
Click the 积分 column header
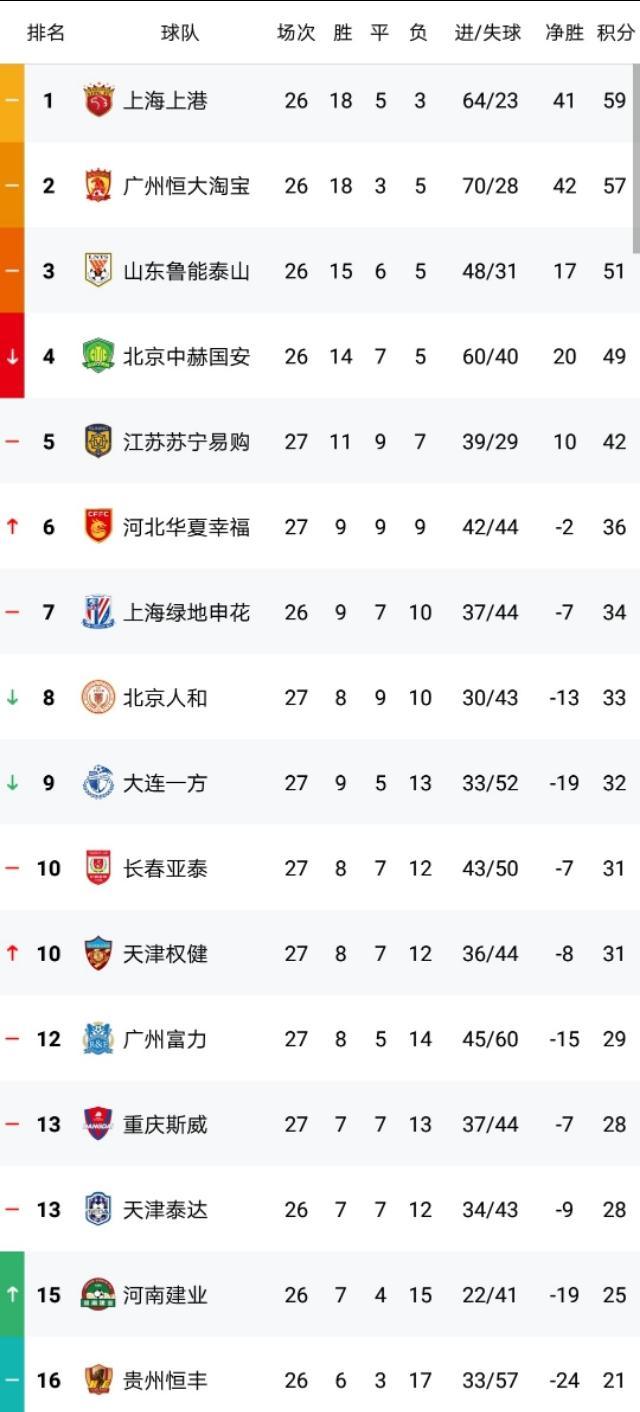616,33
